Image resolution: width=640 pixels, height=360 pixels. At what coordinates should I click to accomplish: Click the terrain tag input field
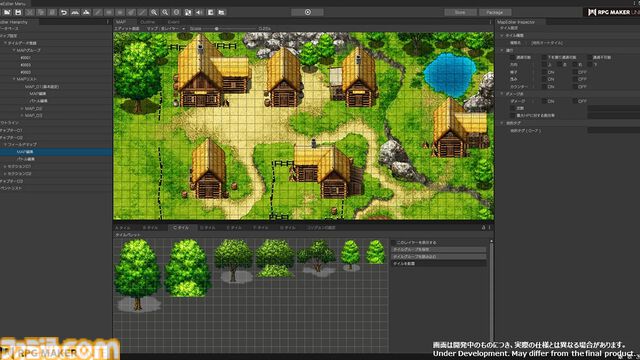pos(613,131)
